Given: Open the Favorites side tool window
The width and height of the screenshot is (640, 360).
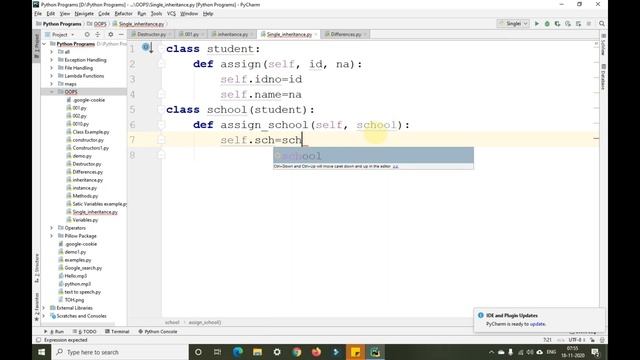Looking at the screenshot, I should point(37,307).
